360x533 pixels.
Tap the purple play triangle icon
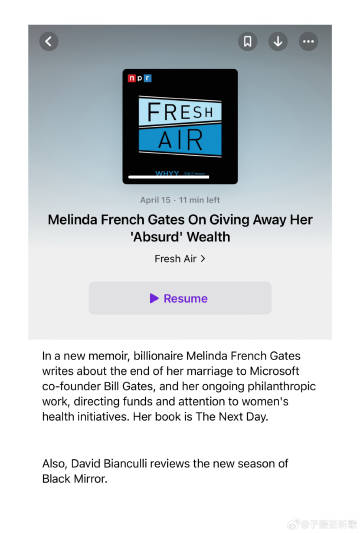[154, 298]
